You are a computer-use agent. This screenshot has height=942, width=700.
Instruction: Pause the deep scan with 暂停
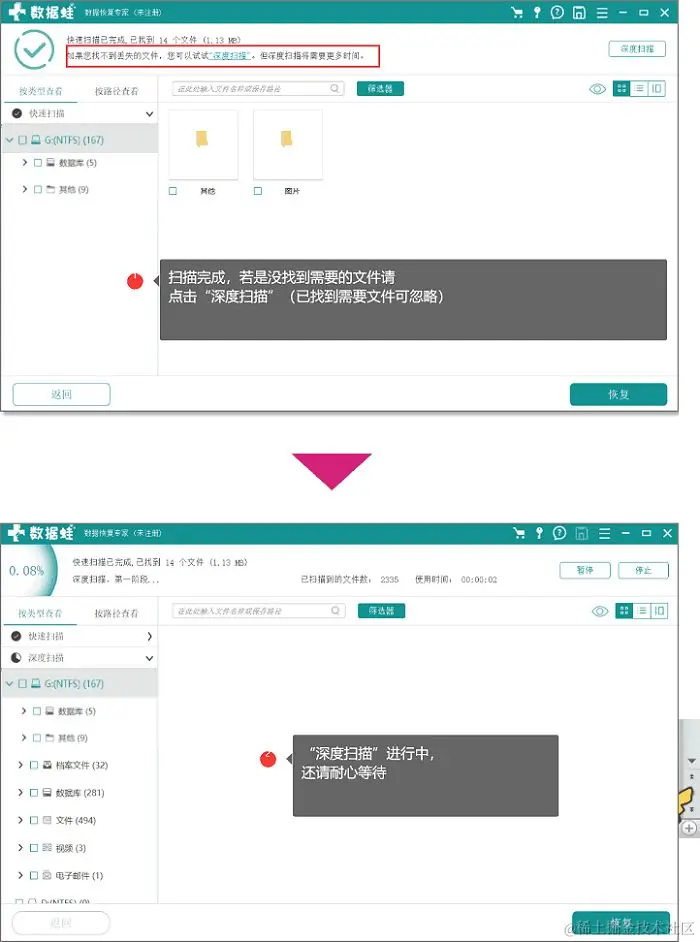pos(585,570)
